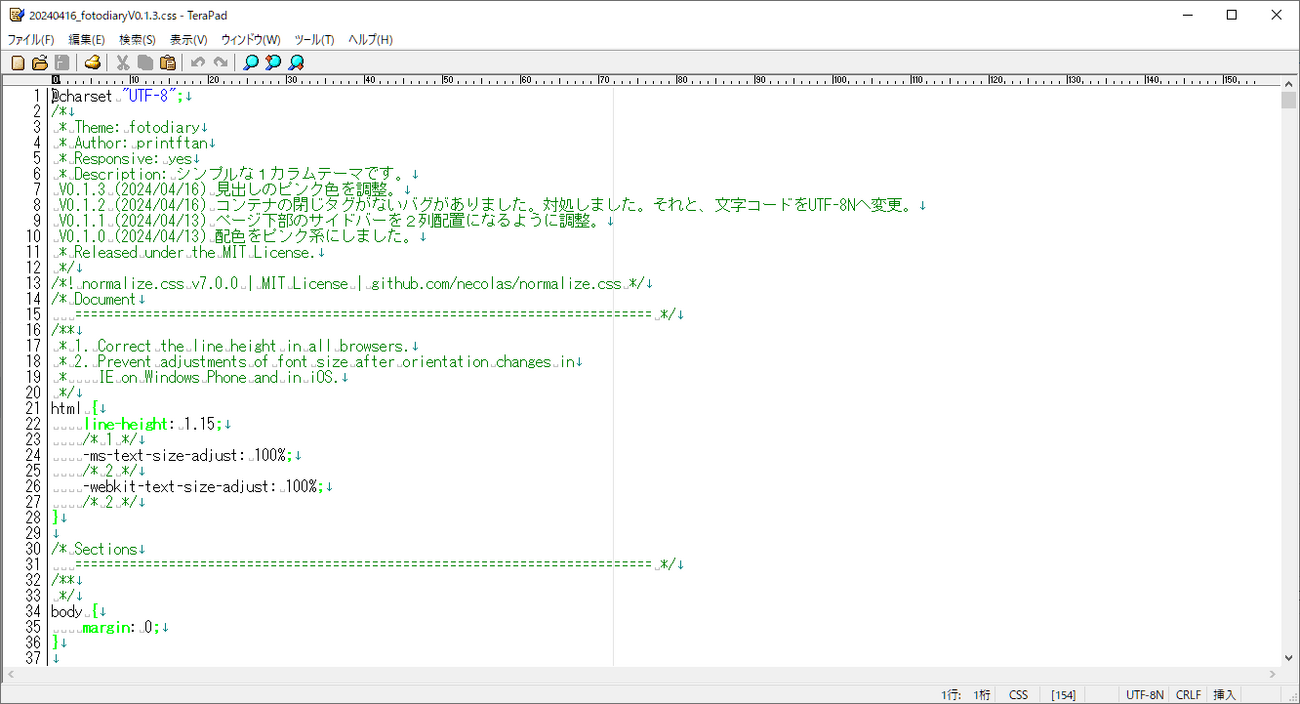Click the vertical scrollbar down arrow
This screenshot has height=704, width=1300.
(x=1290, y=658)
